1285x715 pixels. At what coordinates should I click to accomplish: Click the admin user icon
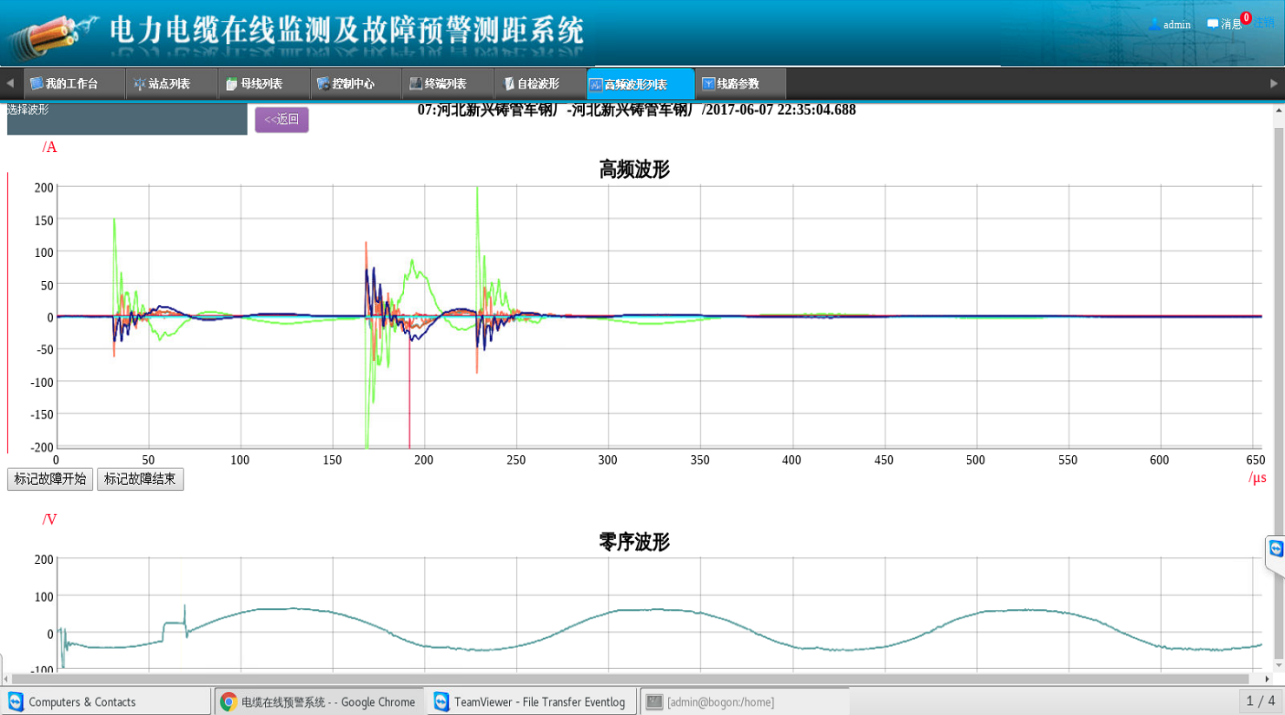point(1154,24)
